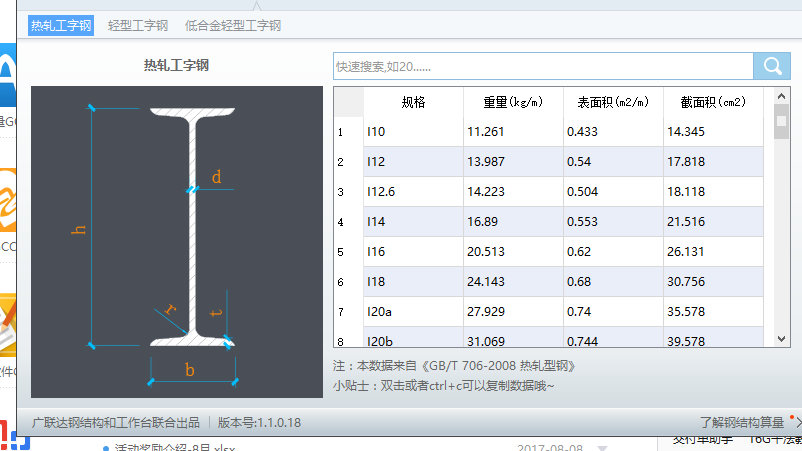Click row header number 1

[x=349, y=132]
